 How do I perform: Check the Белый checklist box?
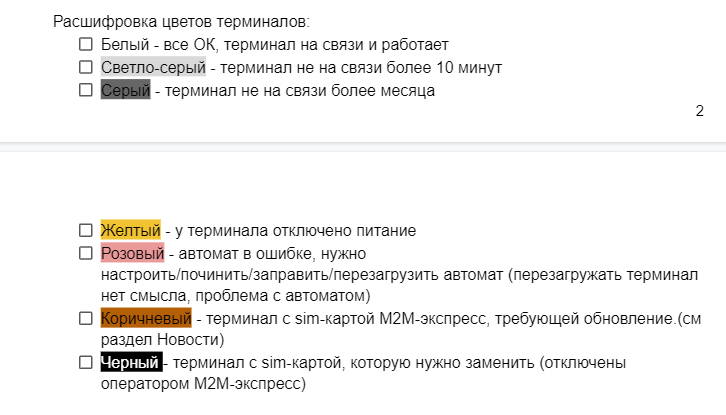point(85,45)
